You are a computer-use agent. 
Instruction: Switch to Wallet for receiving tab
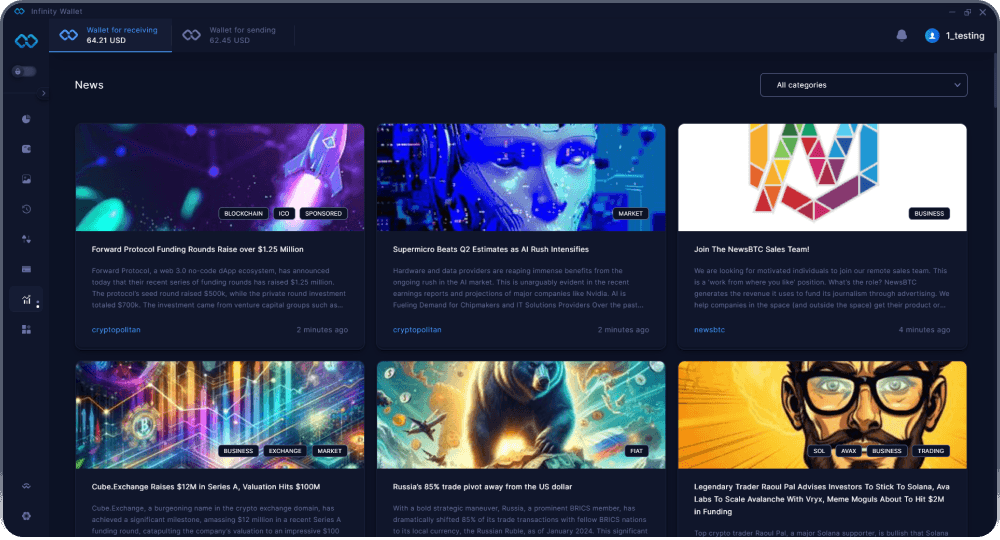(110, 35)
